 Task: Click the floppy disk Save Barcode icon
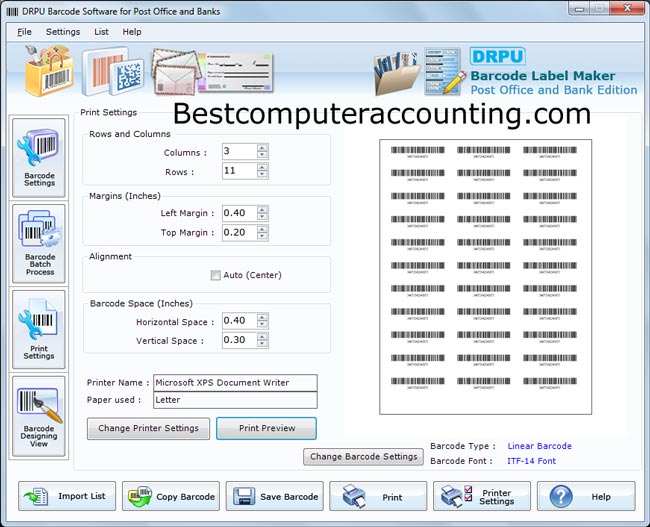(244, 496)
